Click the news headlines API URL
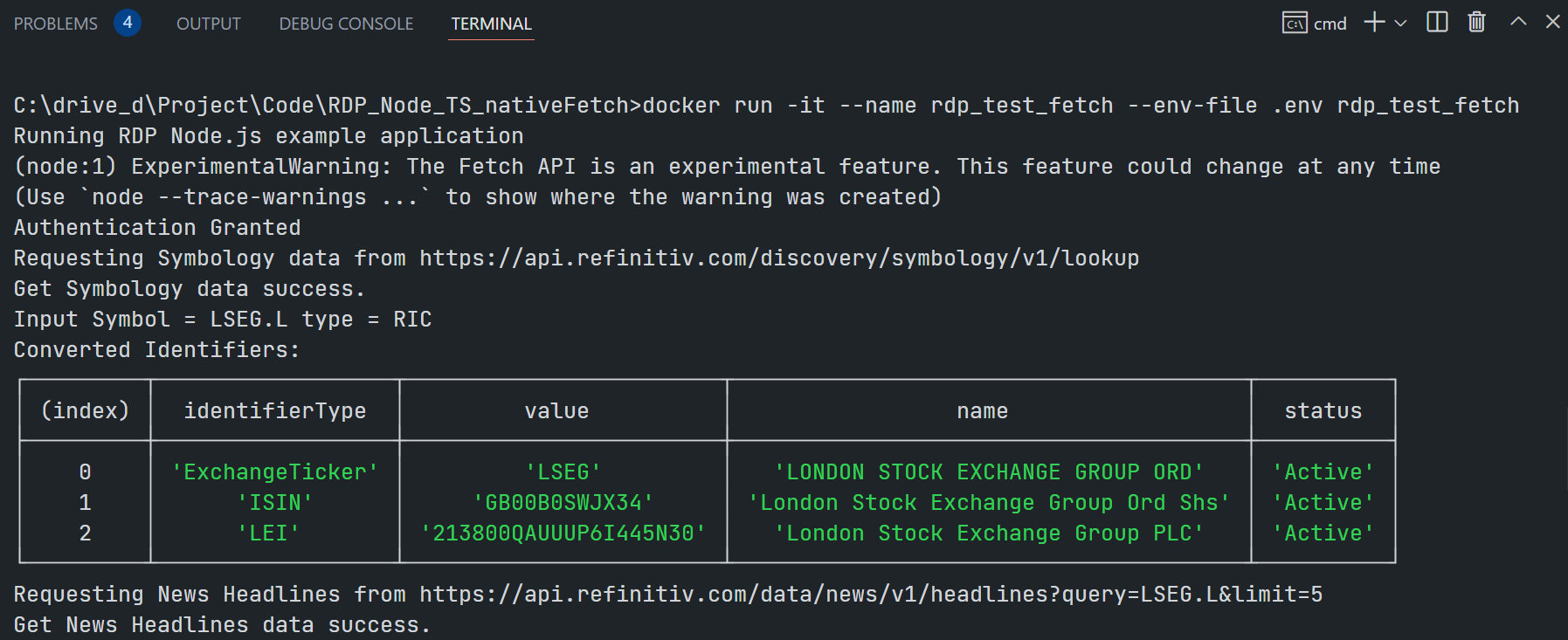Screen dimensions: 1568x640 coord(871,595)
